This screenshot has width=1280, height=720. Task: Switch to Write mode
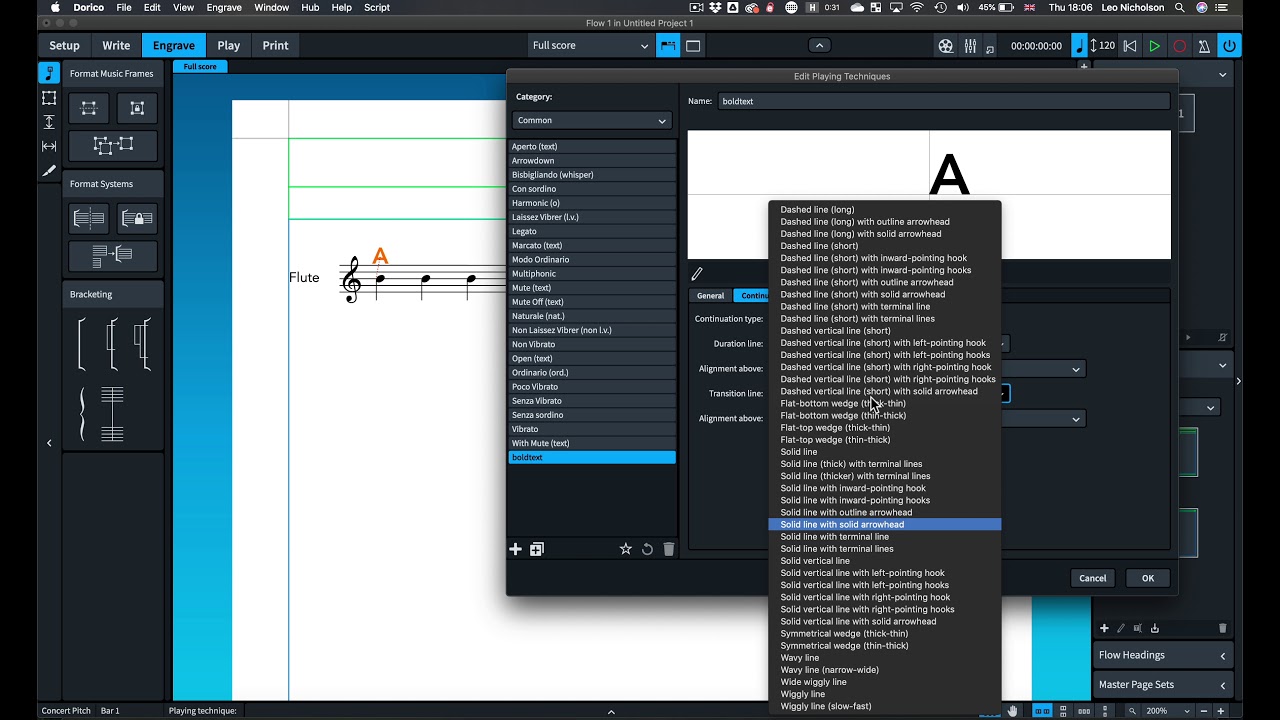point(116,46)
